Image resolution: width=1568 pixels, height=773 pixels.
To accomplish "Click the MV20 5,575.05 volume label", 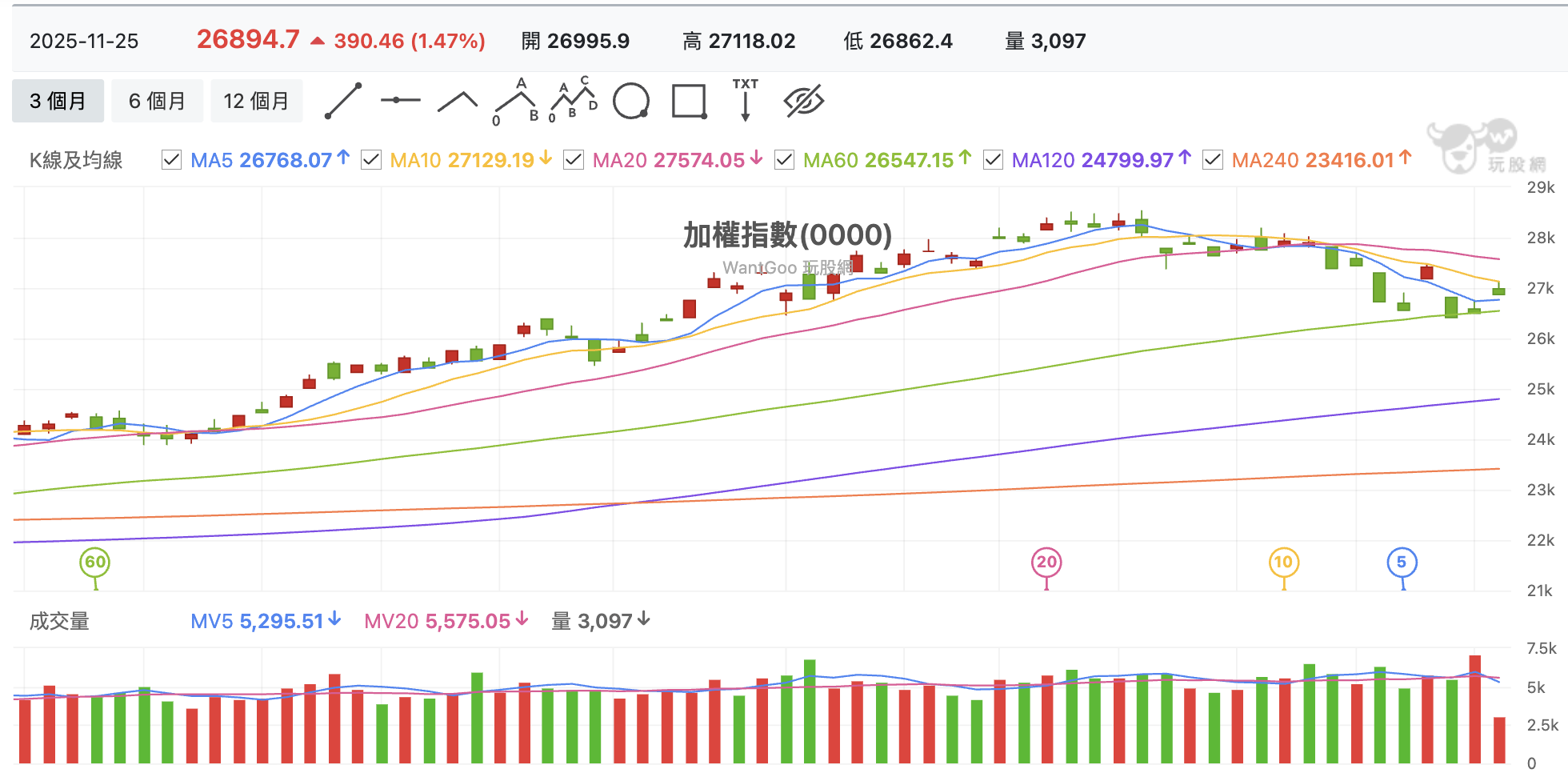I will tap(446, 621).
